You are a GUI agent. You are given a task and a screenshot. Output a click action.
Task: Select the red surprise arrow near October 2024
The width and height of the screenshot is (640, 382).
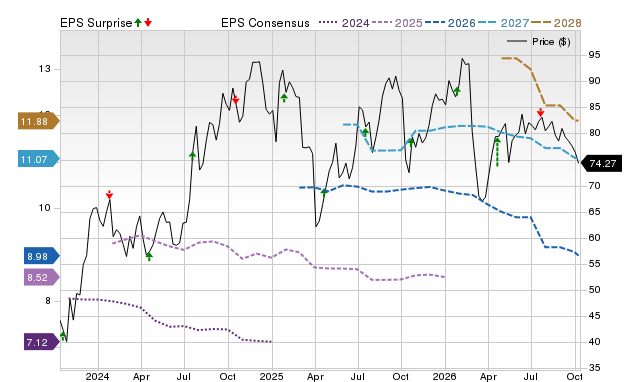[236, 100]
